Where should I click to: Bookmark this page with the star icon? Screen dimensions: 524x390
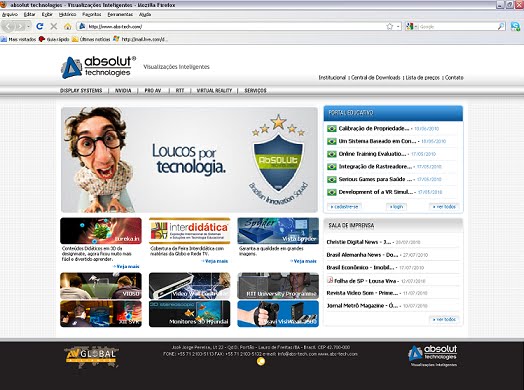(389, 26)
